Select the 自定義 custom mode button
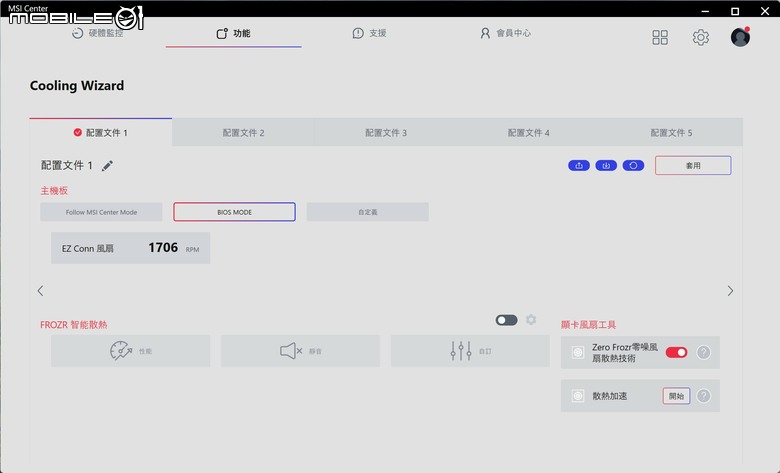 [x=368, y=212]
